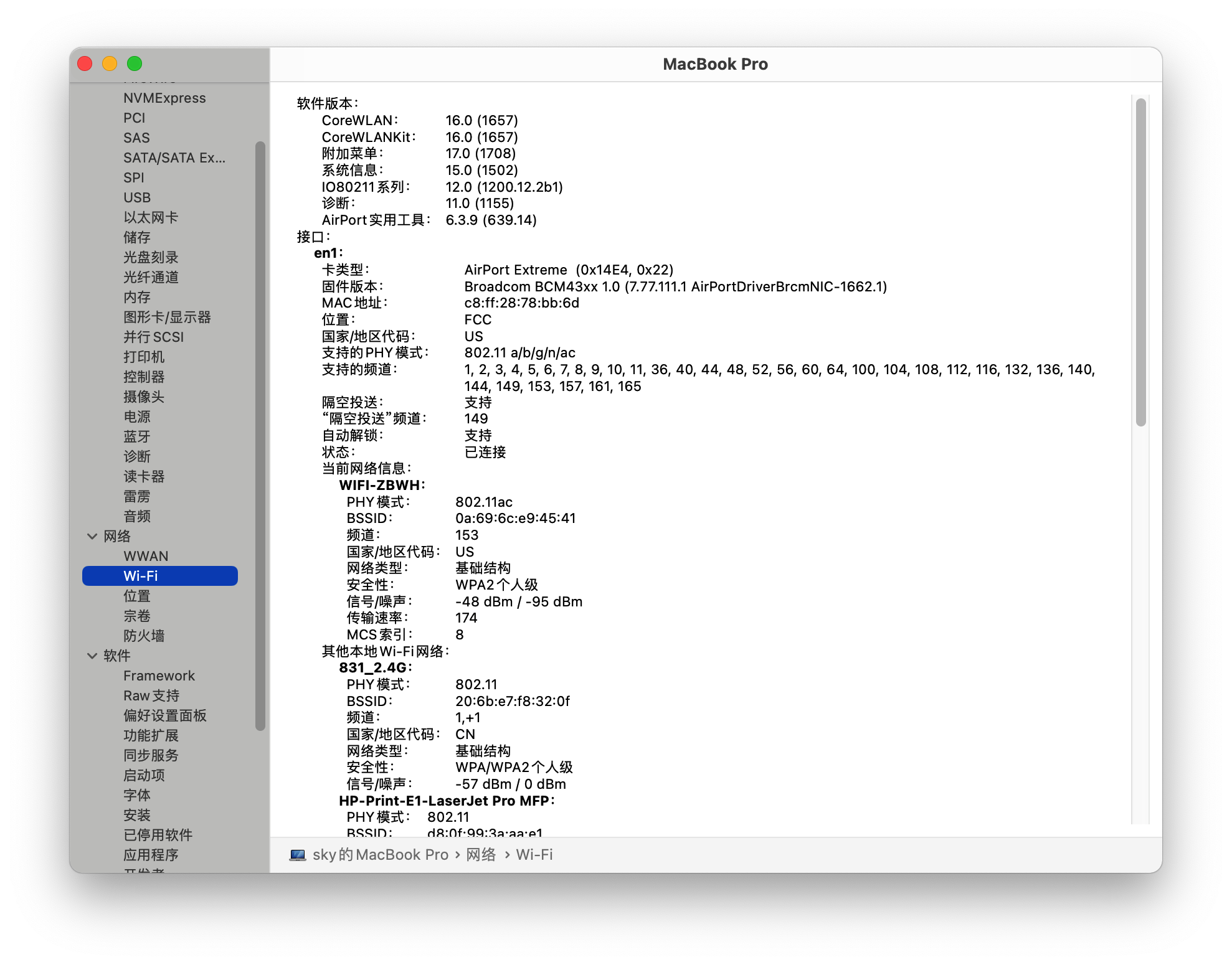Click the sidebar vertical scrollbar
This screenshot has height=965, width=1232.
coord(260,436)
